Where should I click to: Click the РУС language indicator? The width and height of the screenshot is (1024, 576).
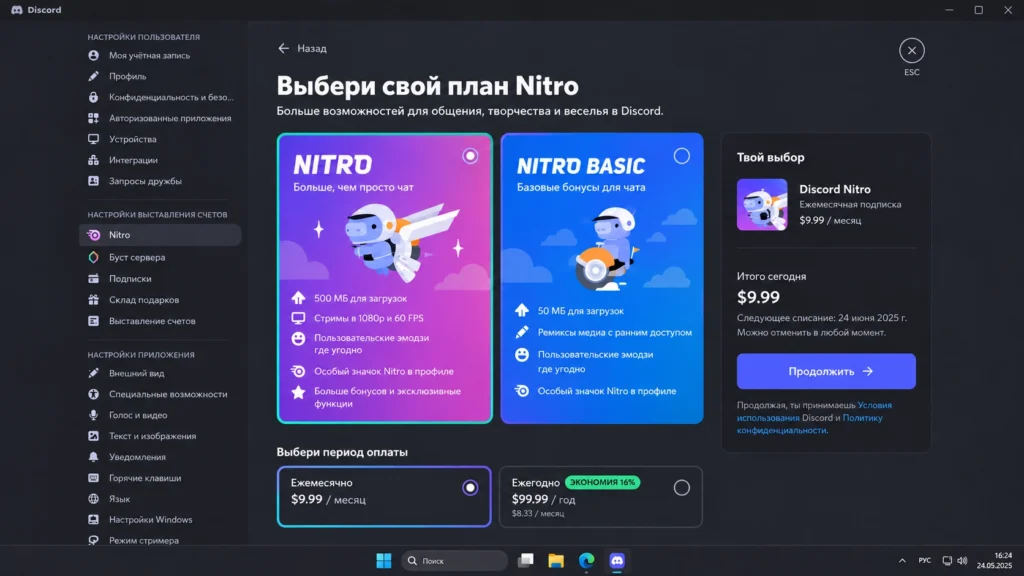(x=925, y=561)
